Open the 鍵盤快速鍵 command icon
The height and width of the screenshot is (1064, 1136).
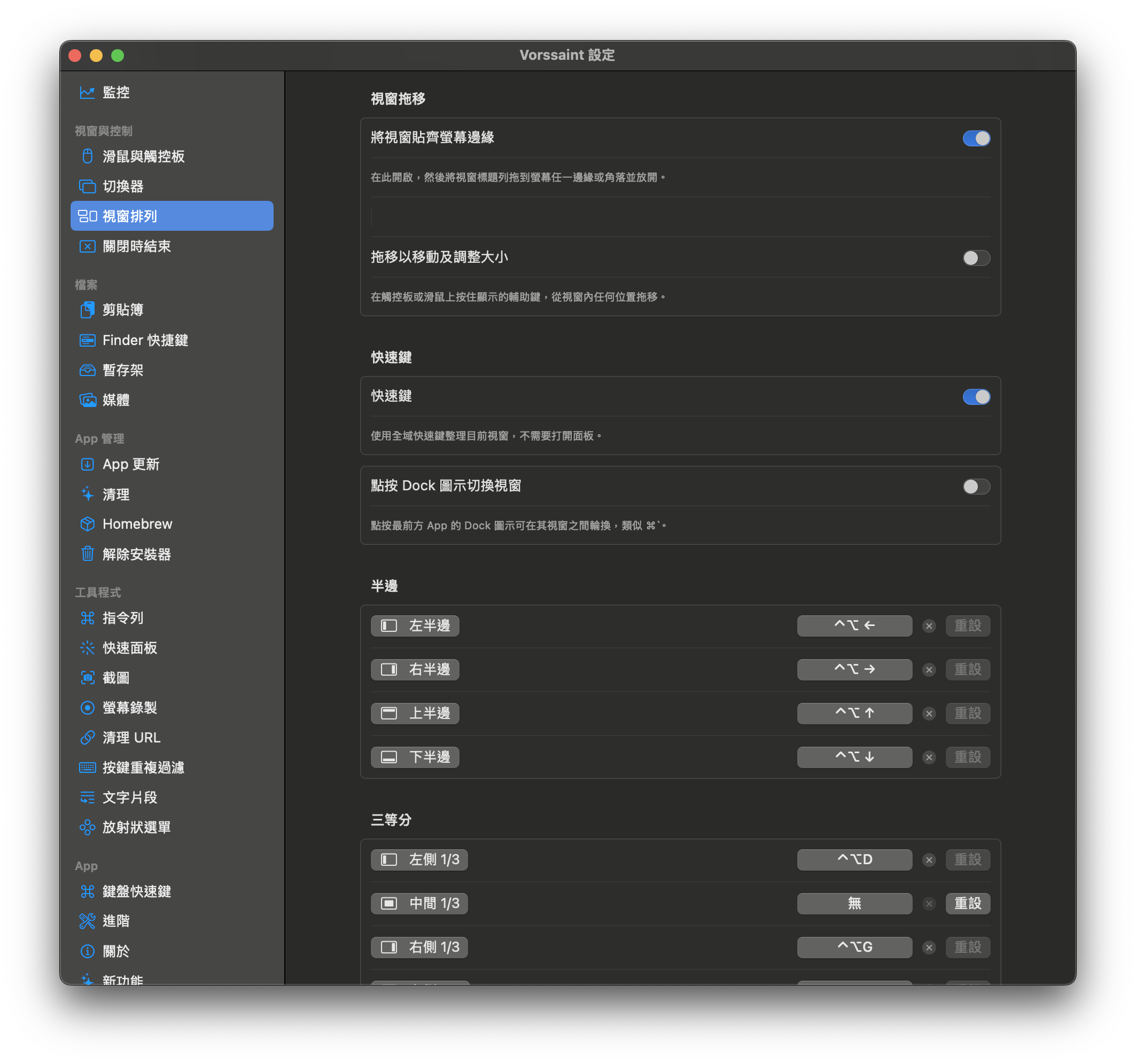click(87, 891)
